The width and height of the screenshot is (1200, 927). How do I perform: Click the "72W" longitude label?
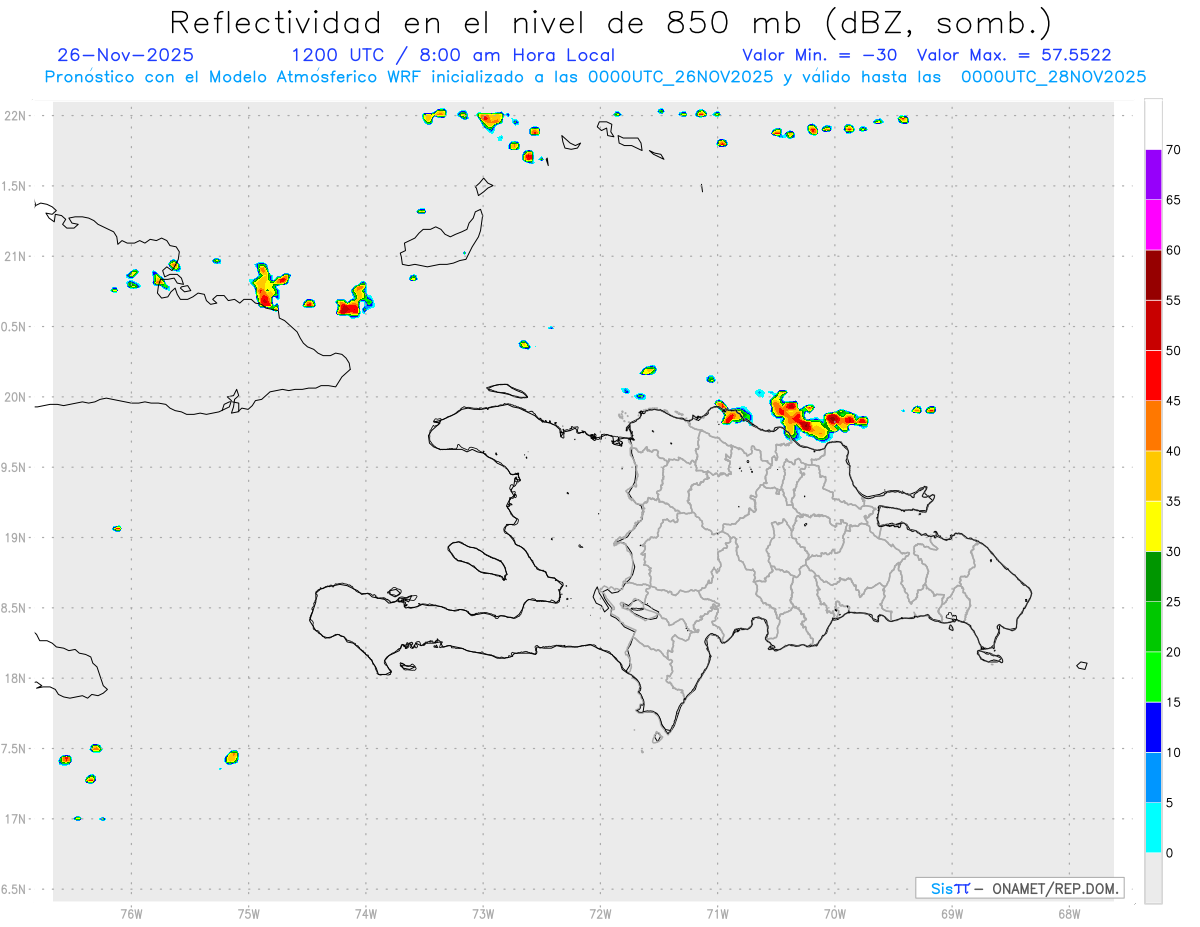point(601,912)
